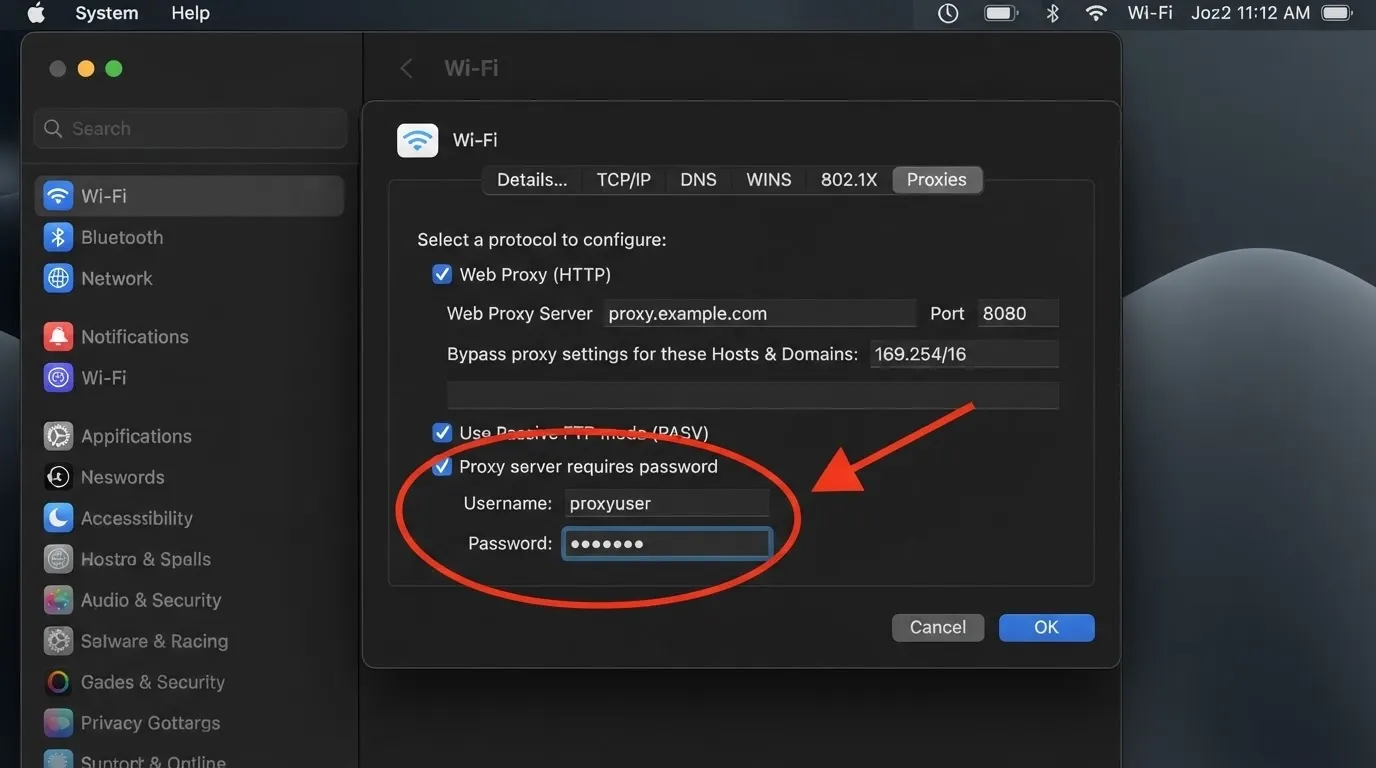This screenshot has height=768, width=1376.
Task: Click the Web Proxy Server field
Action: (x=759, y=313)
